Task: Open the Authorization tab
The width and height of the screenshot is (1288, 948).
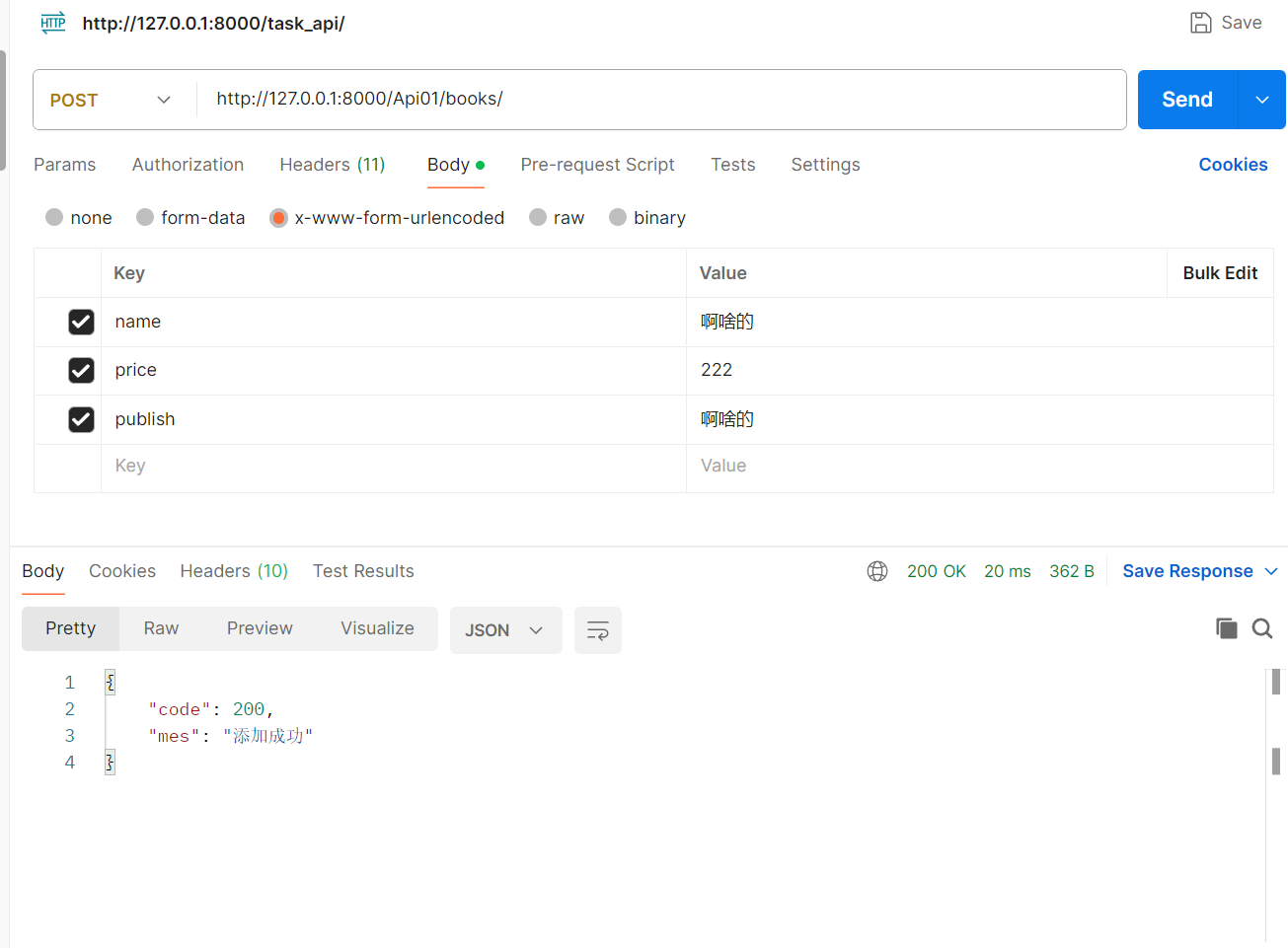Action: 188,165
